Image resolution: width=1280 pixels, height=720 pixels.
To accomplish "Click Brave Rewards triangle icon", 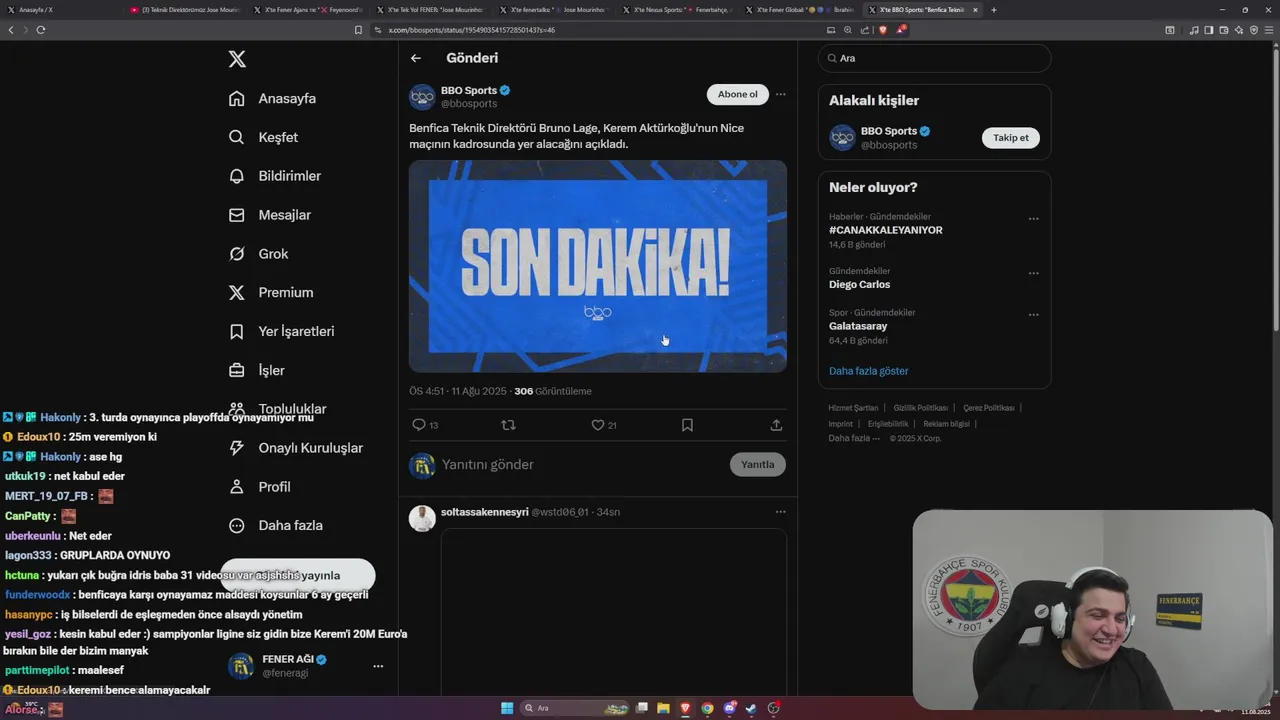I will [900, 30].
